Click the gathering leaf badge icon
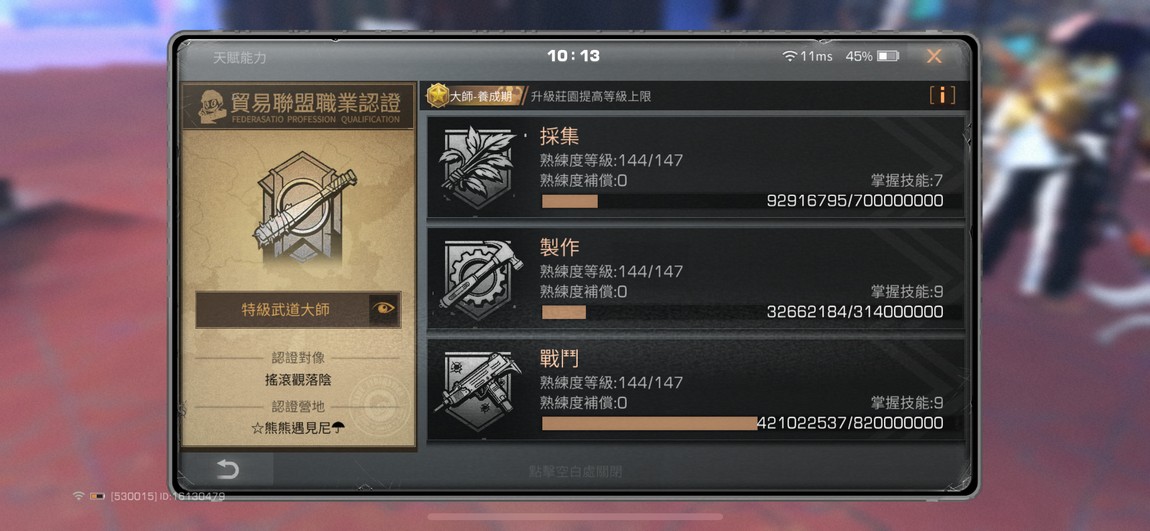 (x=477, y=167)
